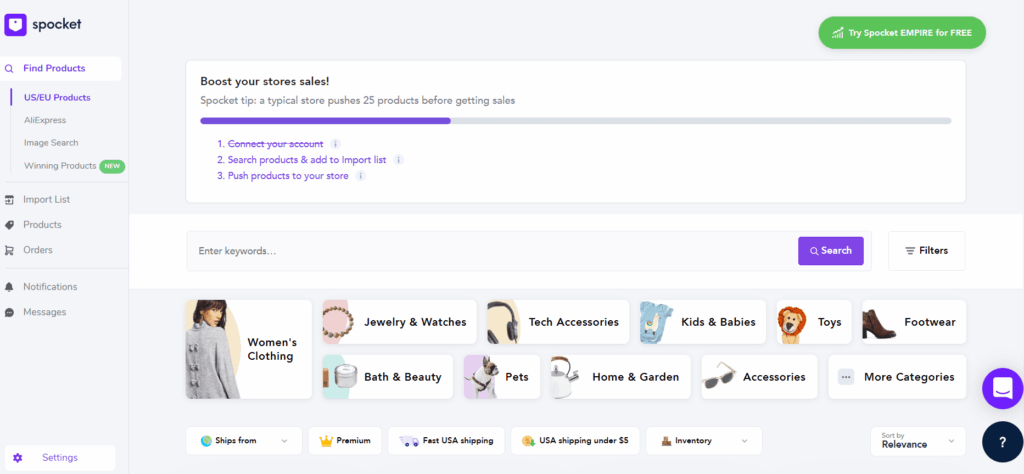
Task: Select AliExpress submenu item
Action: pyautogui.click(x=45, y=120)
